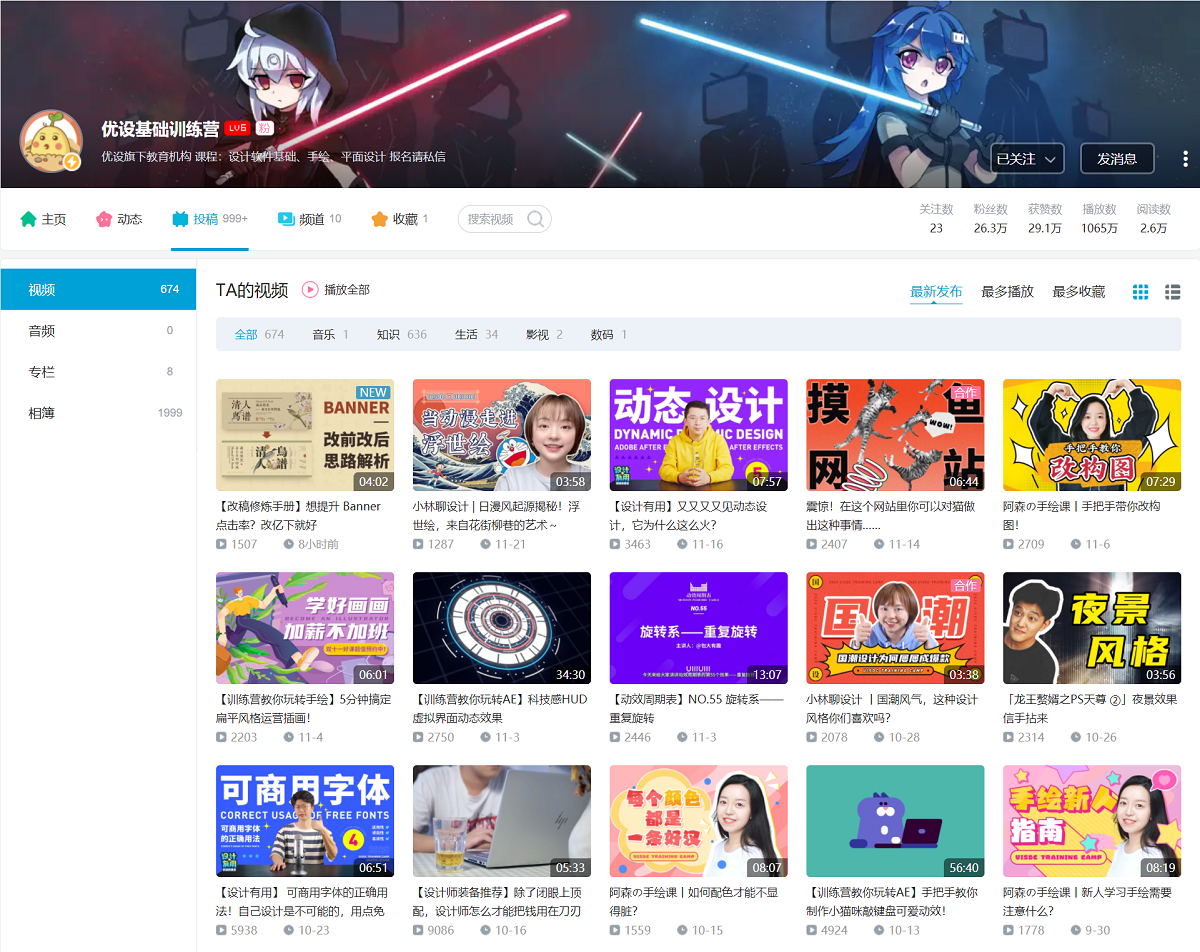This screenshot has height=952, width=1200.
Task: Switch to grid view layout
Action: pos(1140,292)
